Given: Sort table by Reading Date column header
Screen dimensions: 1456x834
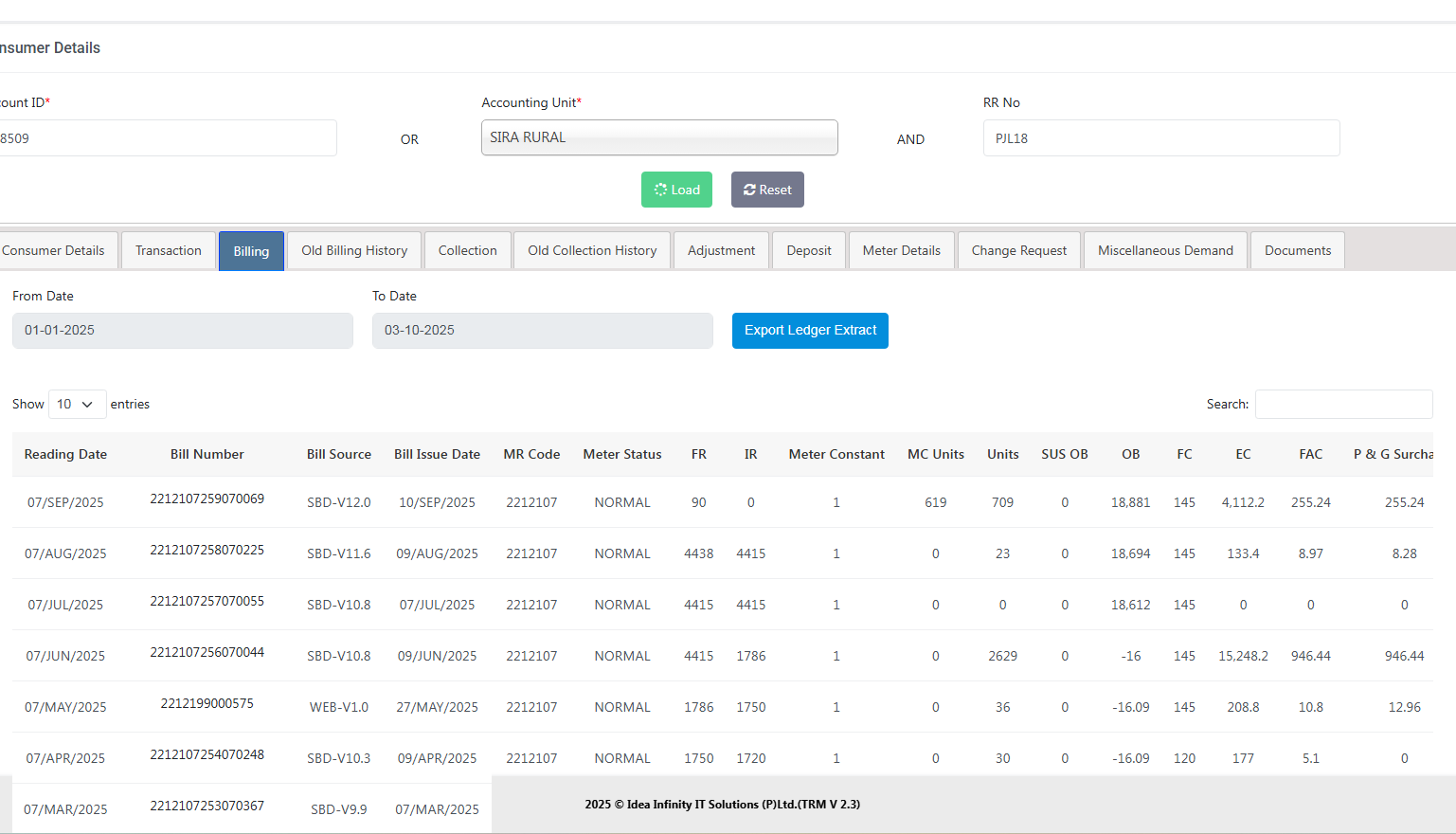Looking at the screenshot, I should pyautogui.click(x=65, y=455).
